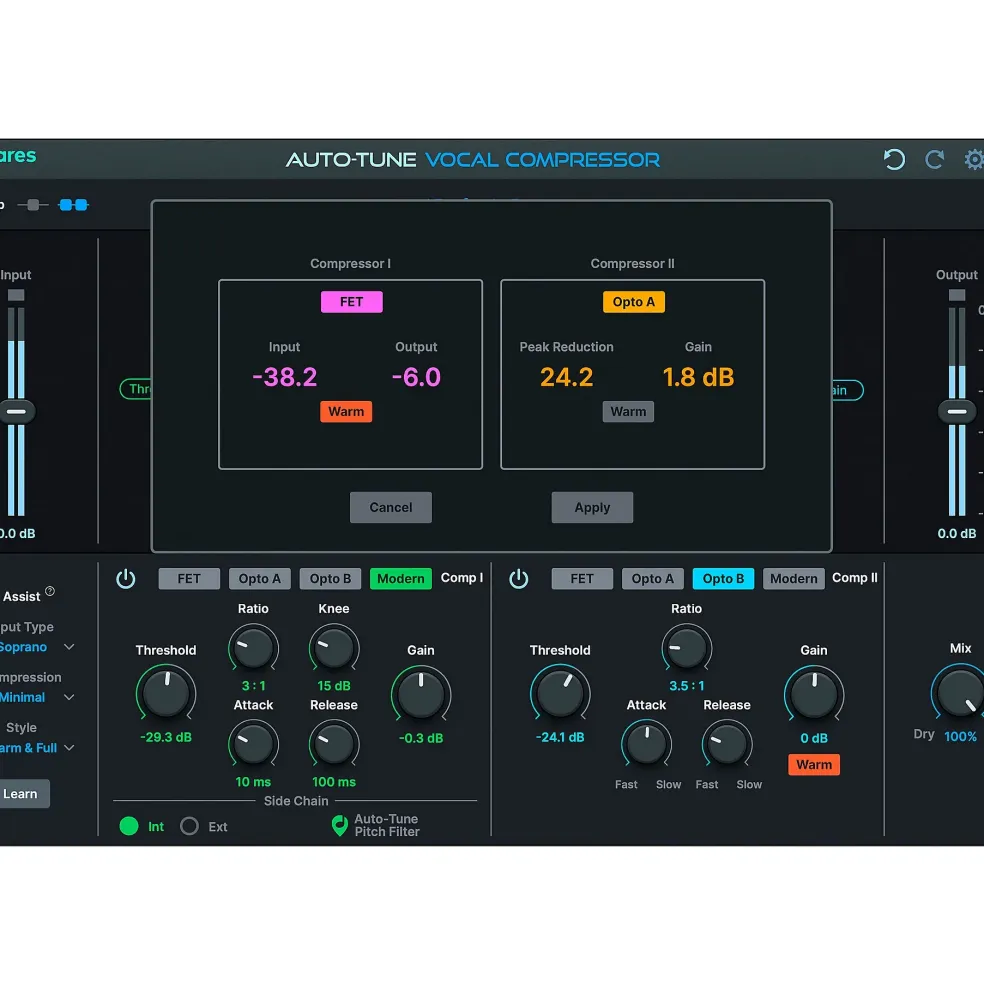Viewport: 984px width, 985px height.
Task: Click the Comp I Attack knob
Action: [x=253, y=744]
